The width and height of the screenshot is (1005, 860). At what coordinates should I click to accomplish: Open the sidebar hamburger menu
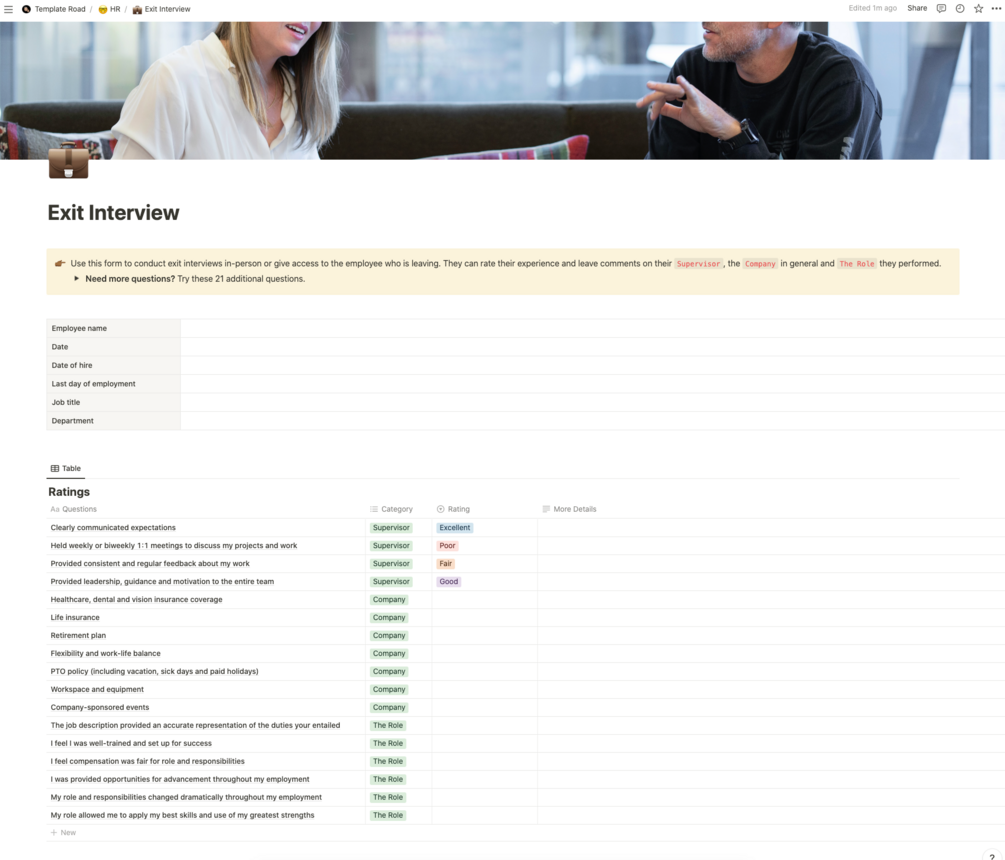point(8,9)
